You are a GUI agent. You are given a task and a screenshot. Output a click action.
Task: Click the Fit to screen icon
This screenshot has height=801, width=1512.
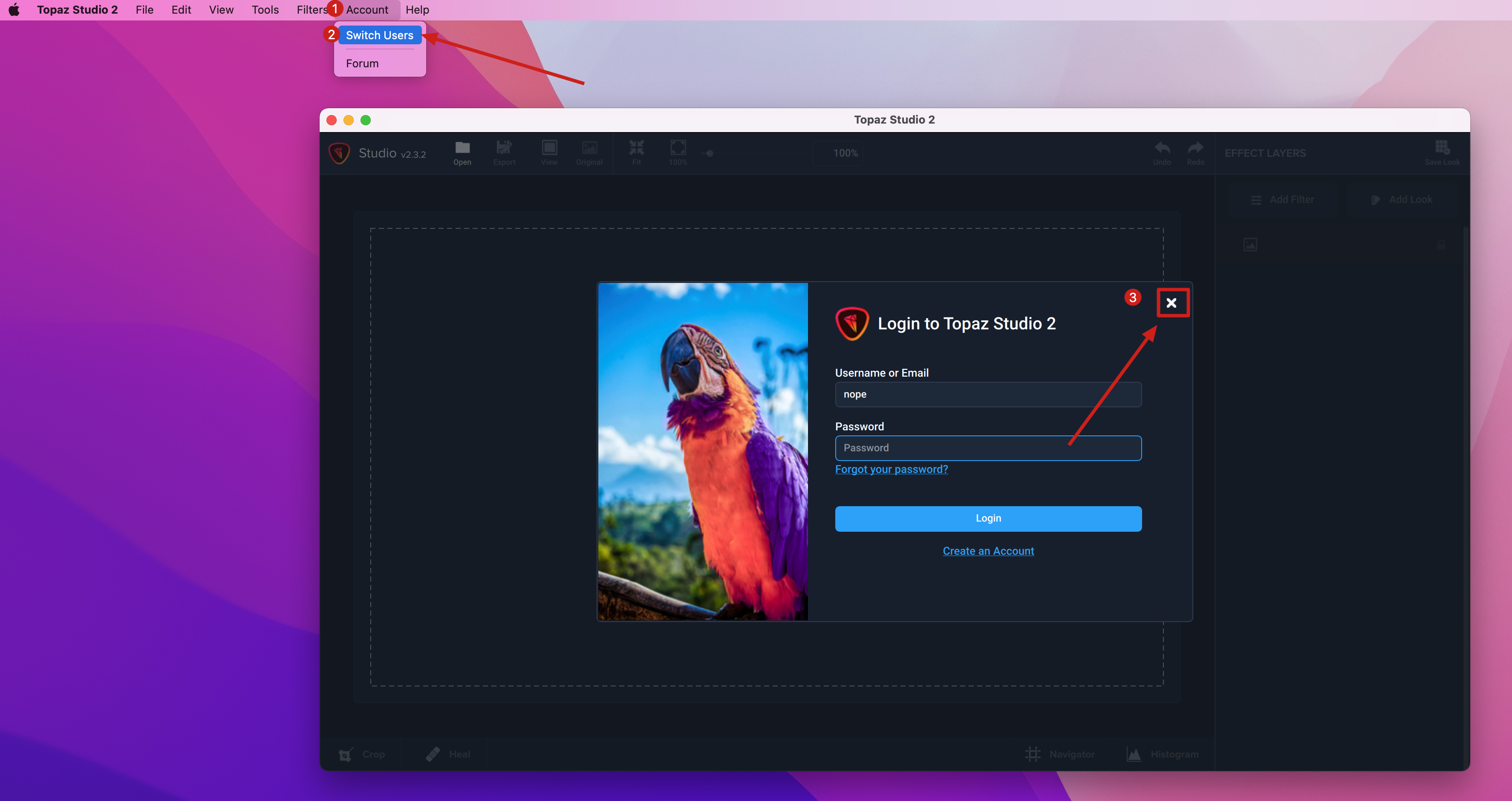(x=636, y=152)
